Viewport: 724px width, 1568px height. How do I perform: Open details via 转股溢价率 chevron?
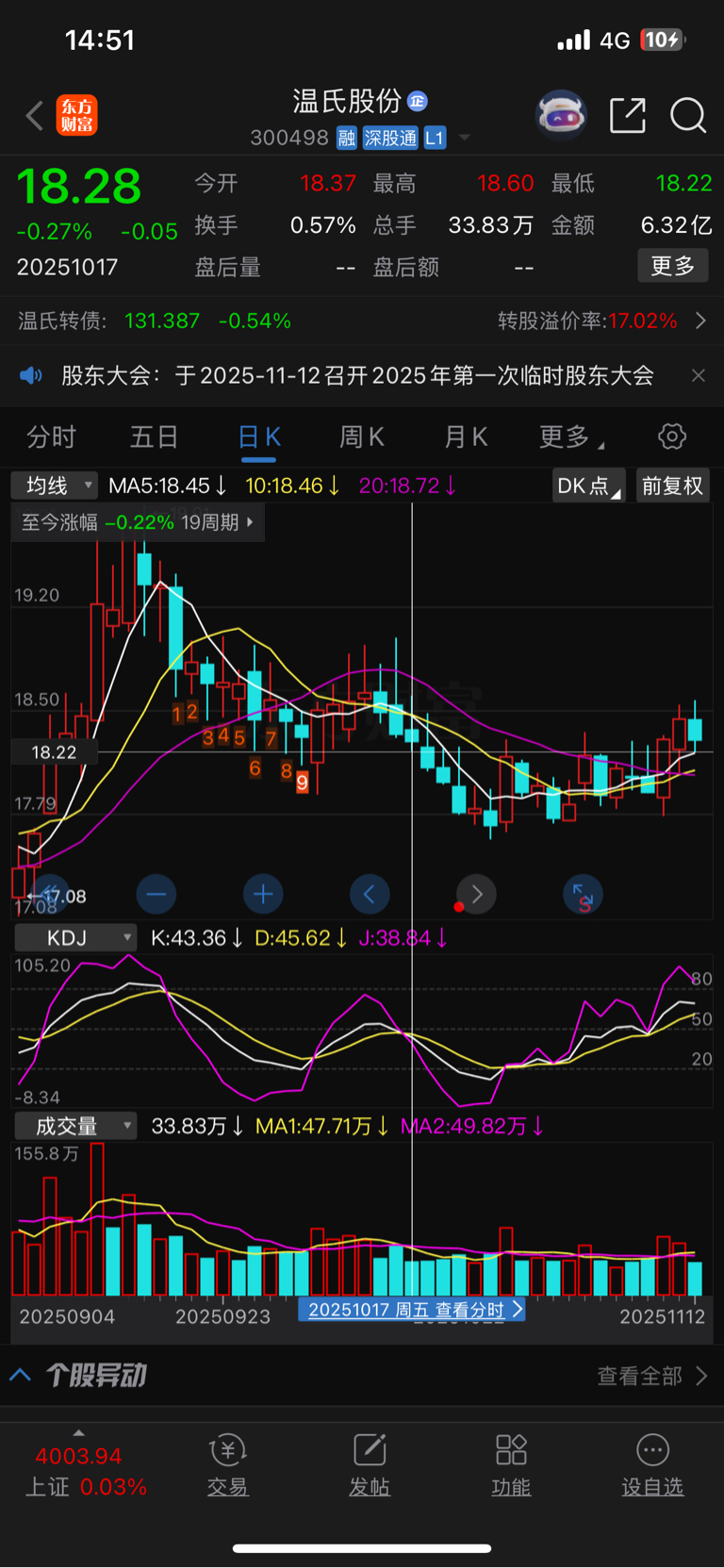pos(700,321)
